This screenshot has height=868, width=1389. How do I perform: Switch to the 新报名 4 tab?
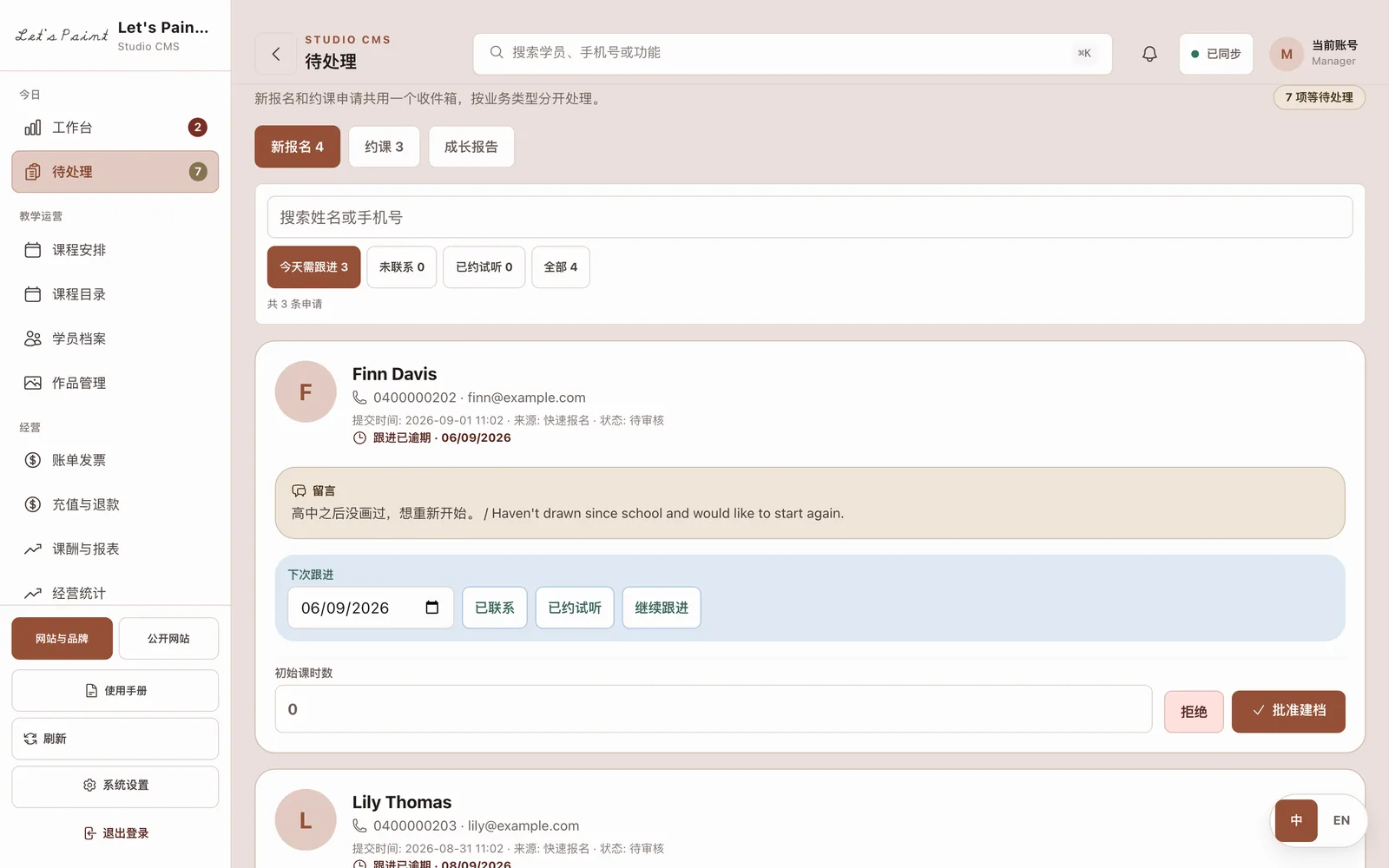pyautogui.click(x=297, y=147)
